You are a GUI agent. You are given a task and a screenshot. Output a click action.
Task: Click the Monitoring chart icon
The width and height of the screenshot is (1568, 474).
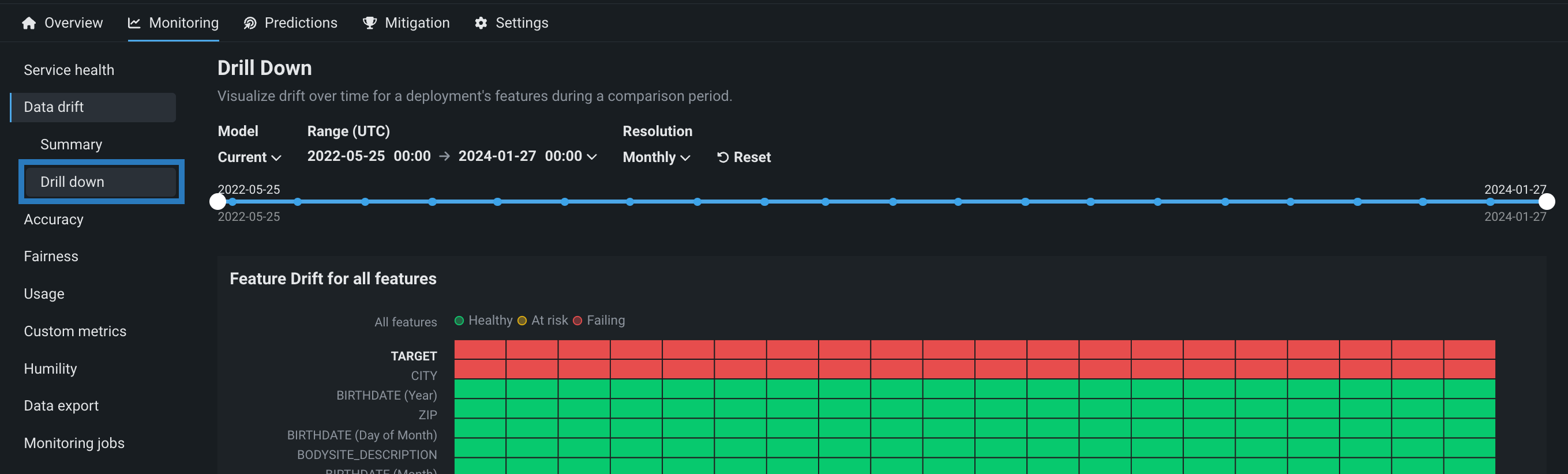pyautogui.click(x=134, y=23)
